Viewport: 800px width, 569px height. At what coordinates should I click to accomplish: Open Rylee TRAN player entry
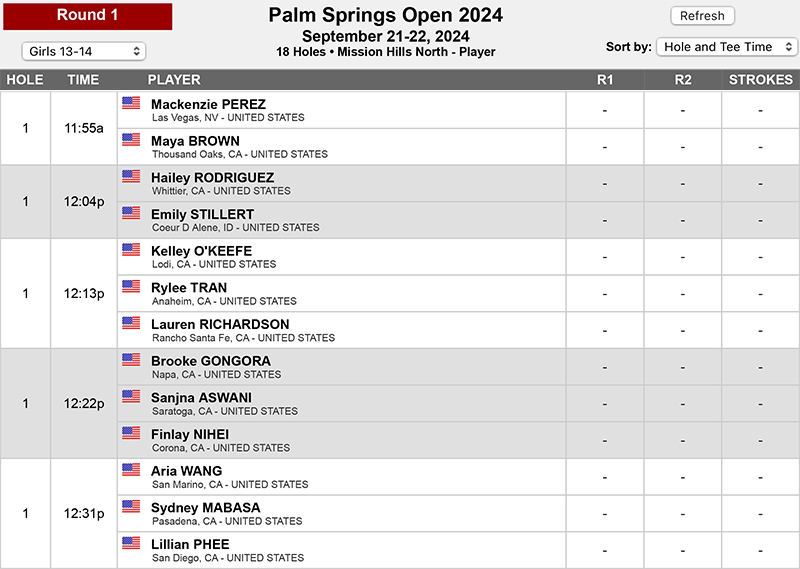click(x=189, y=288)
